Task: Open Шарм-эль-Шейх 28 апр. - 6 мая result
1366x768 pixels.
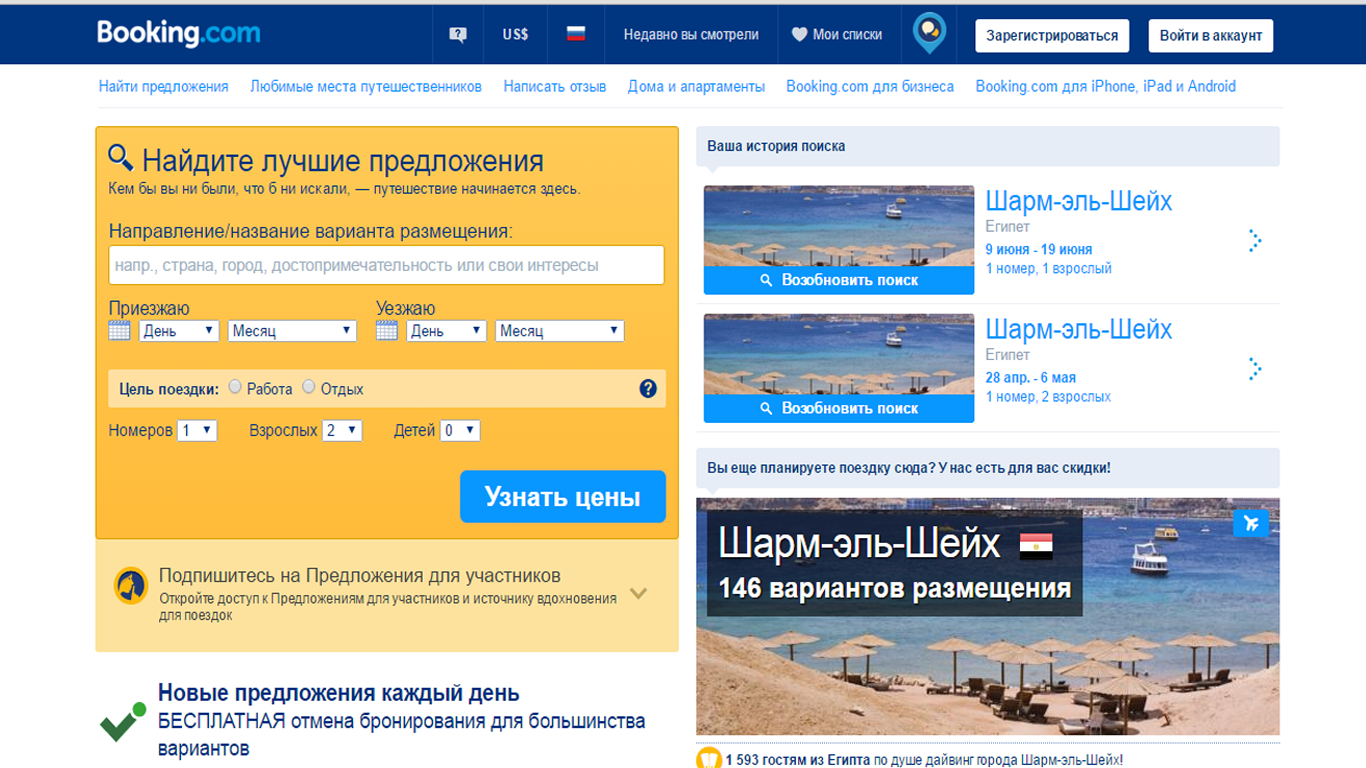Action: point(1079,329)
